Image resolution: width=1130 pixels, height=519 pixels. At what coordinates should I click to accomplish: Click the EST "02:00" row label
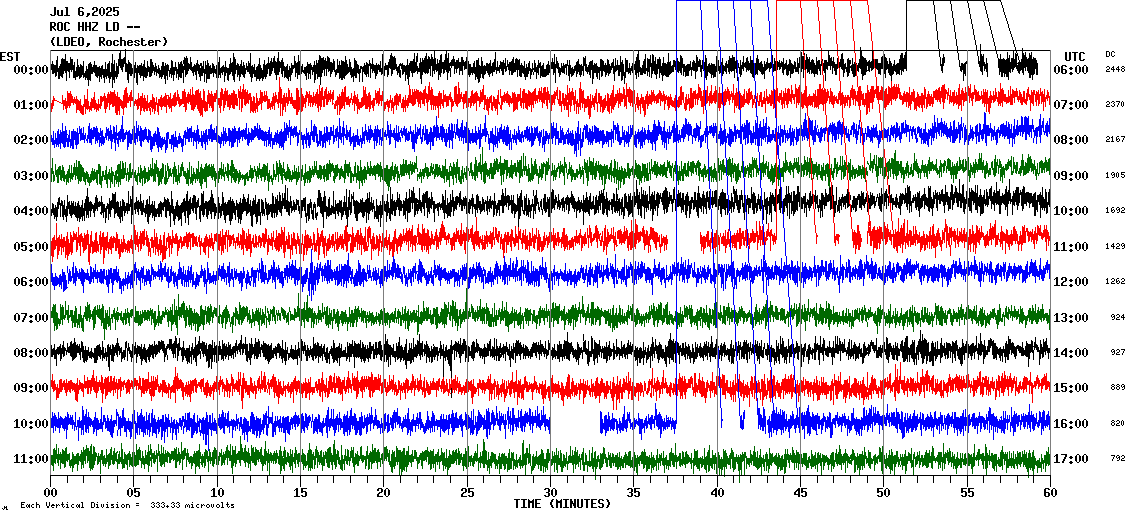30,140
